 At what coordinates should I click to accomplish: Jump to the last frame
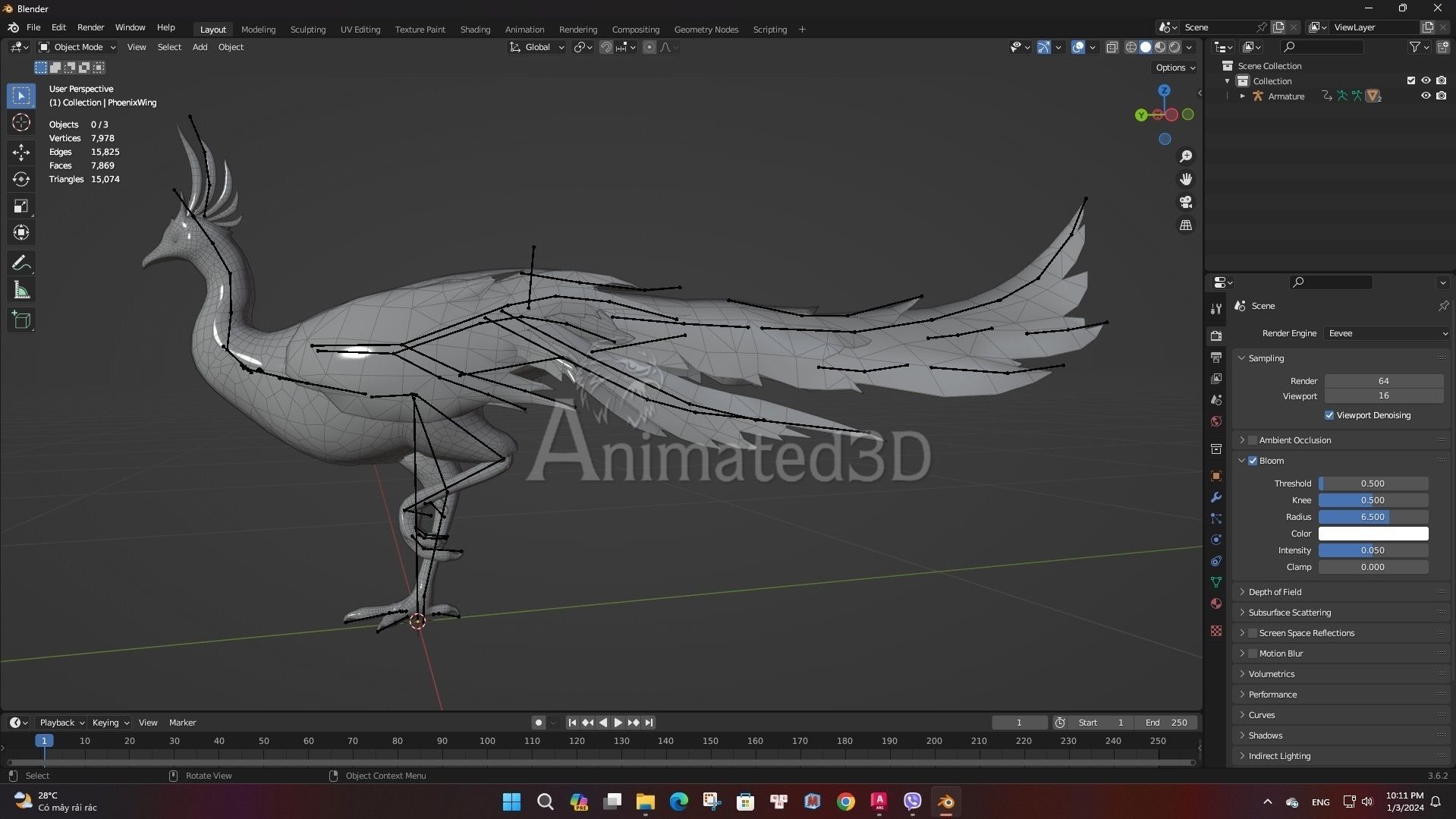point(649,723)
